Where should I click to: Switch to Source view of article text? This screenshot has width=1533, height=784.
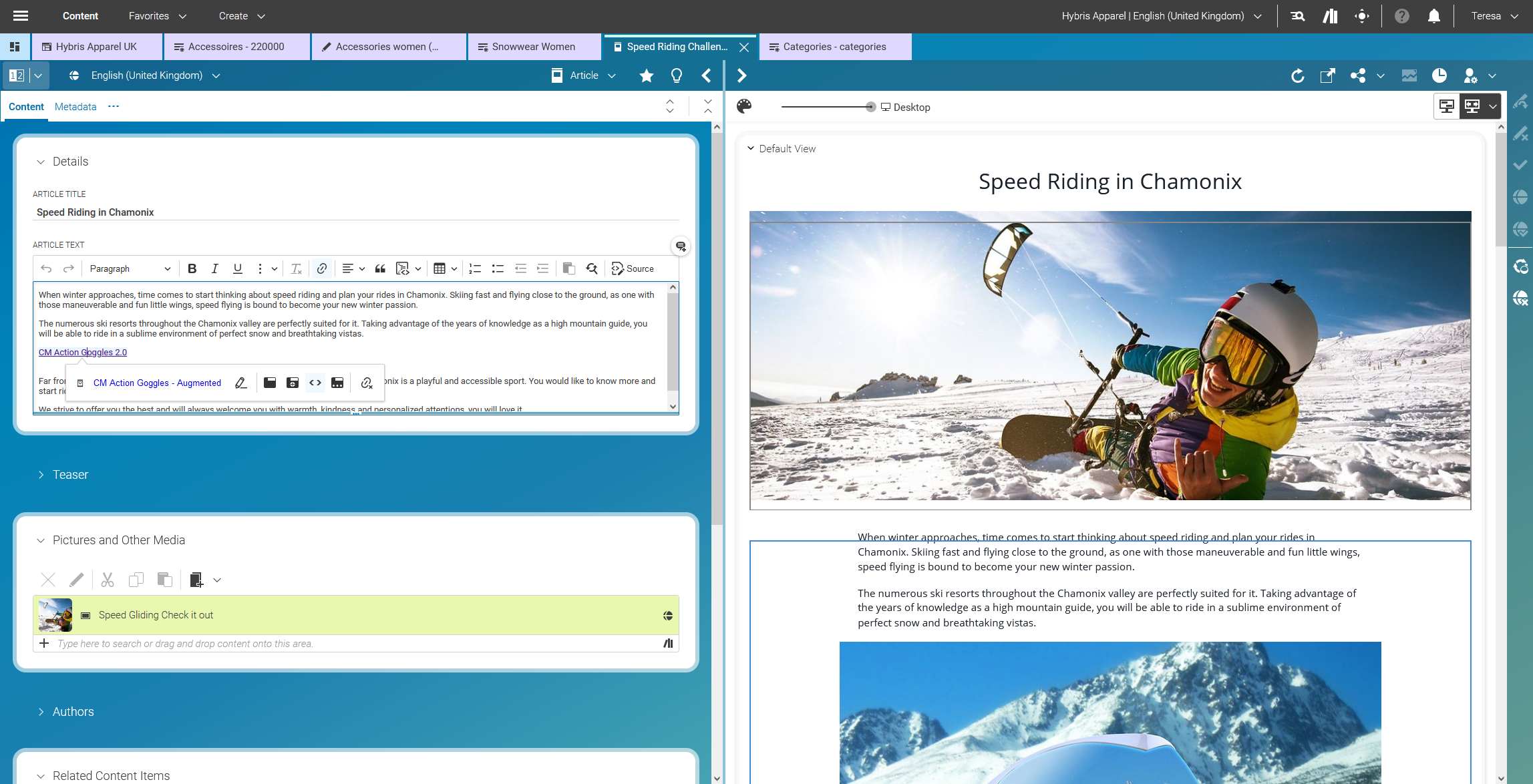tap(632, 268)
